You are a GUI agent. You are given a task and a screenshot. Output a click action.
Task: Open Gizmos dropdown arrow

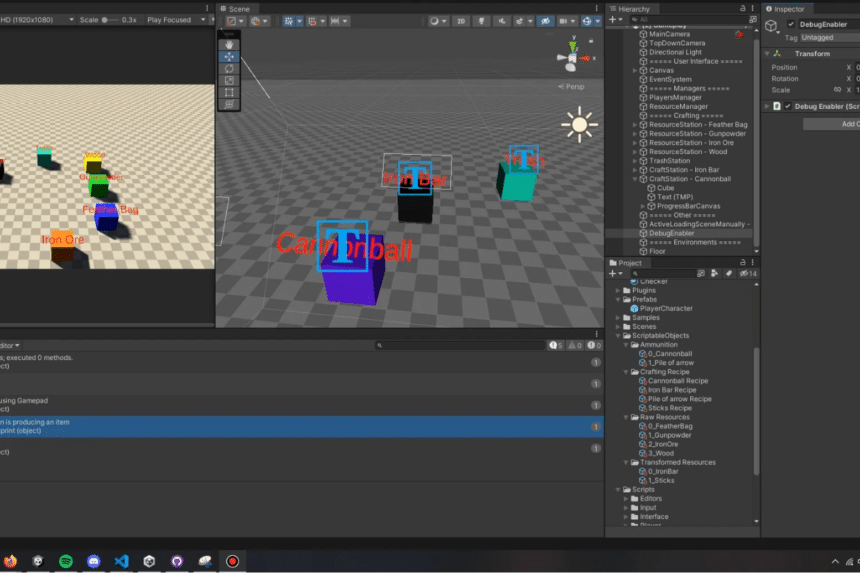tap(597, 21)
